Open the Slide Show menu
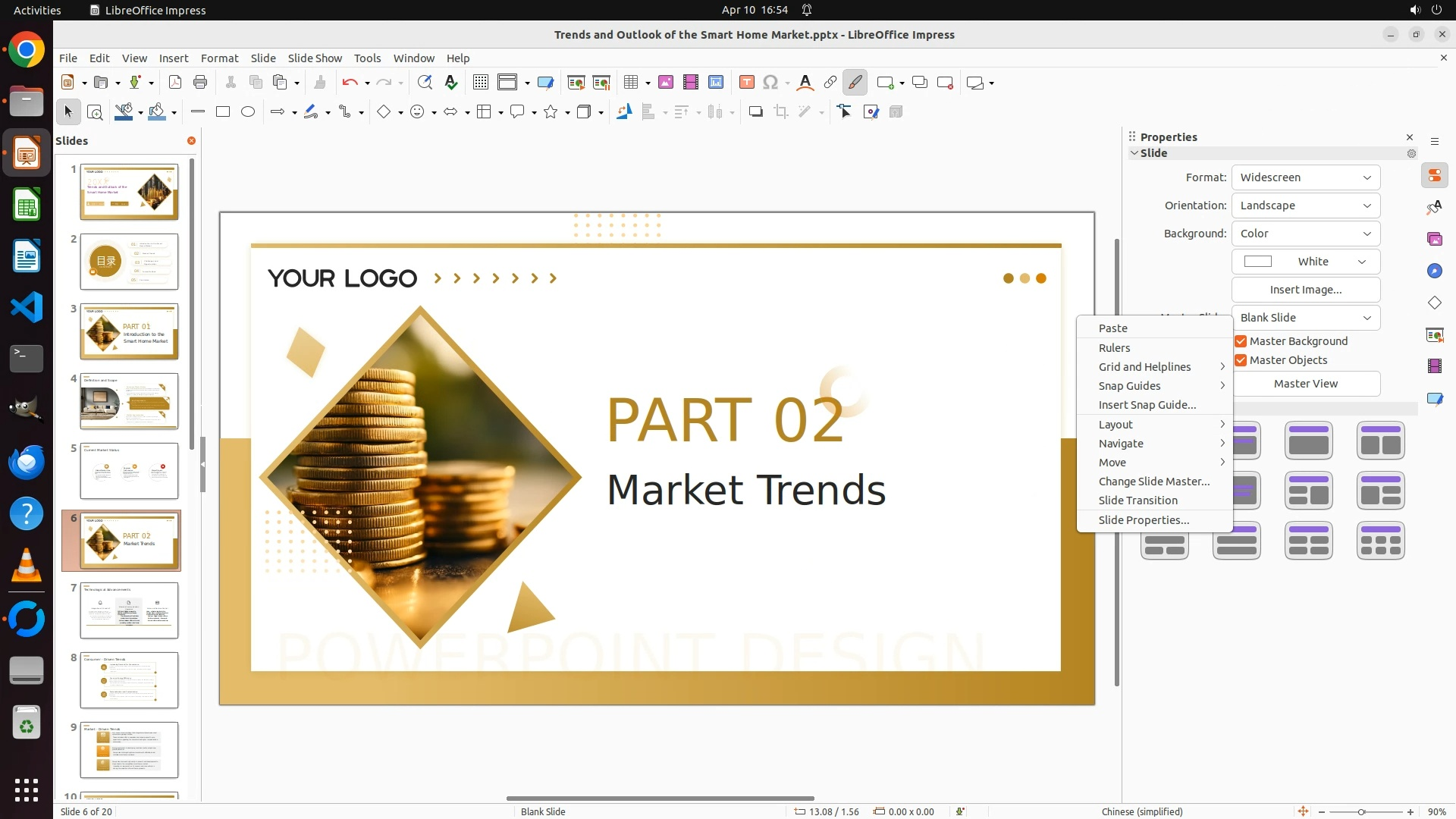 tap(315, 58)
